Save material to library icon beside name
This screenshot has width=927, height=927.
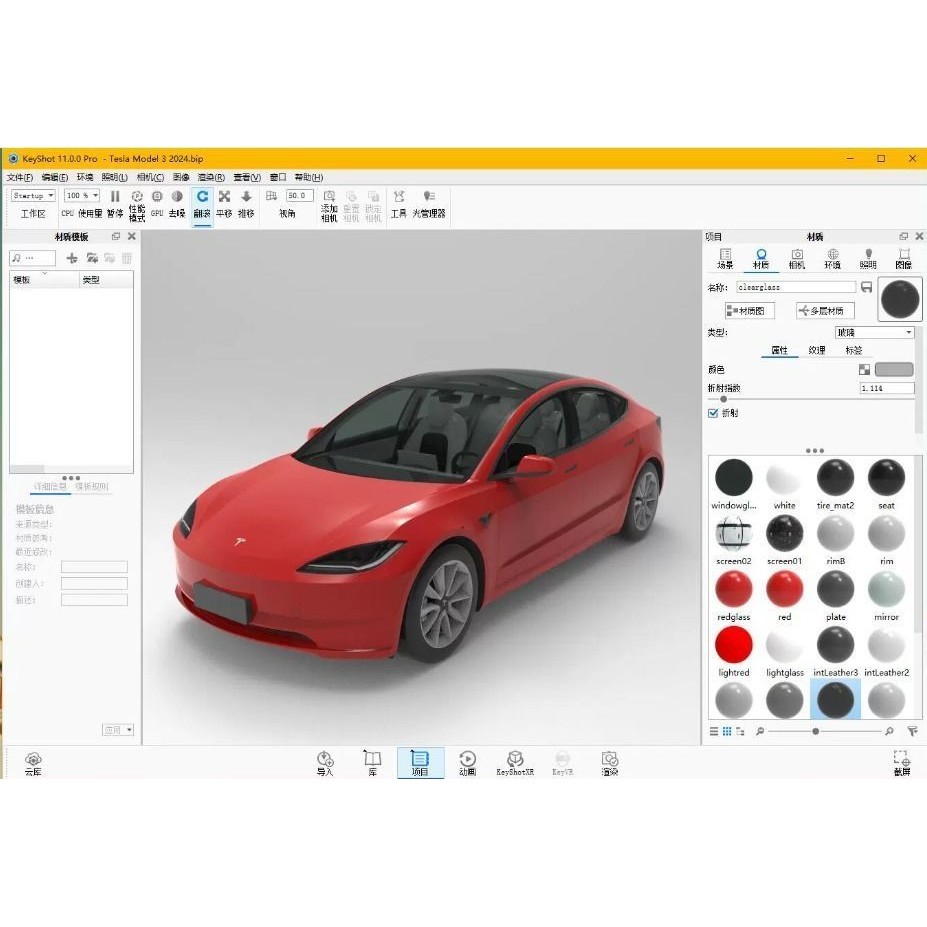(x=867, y=287)
